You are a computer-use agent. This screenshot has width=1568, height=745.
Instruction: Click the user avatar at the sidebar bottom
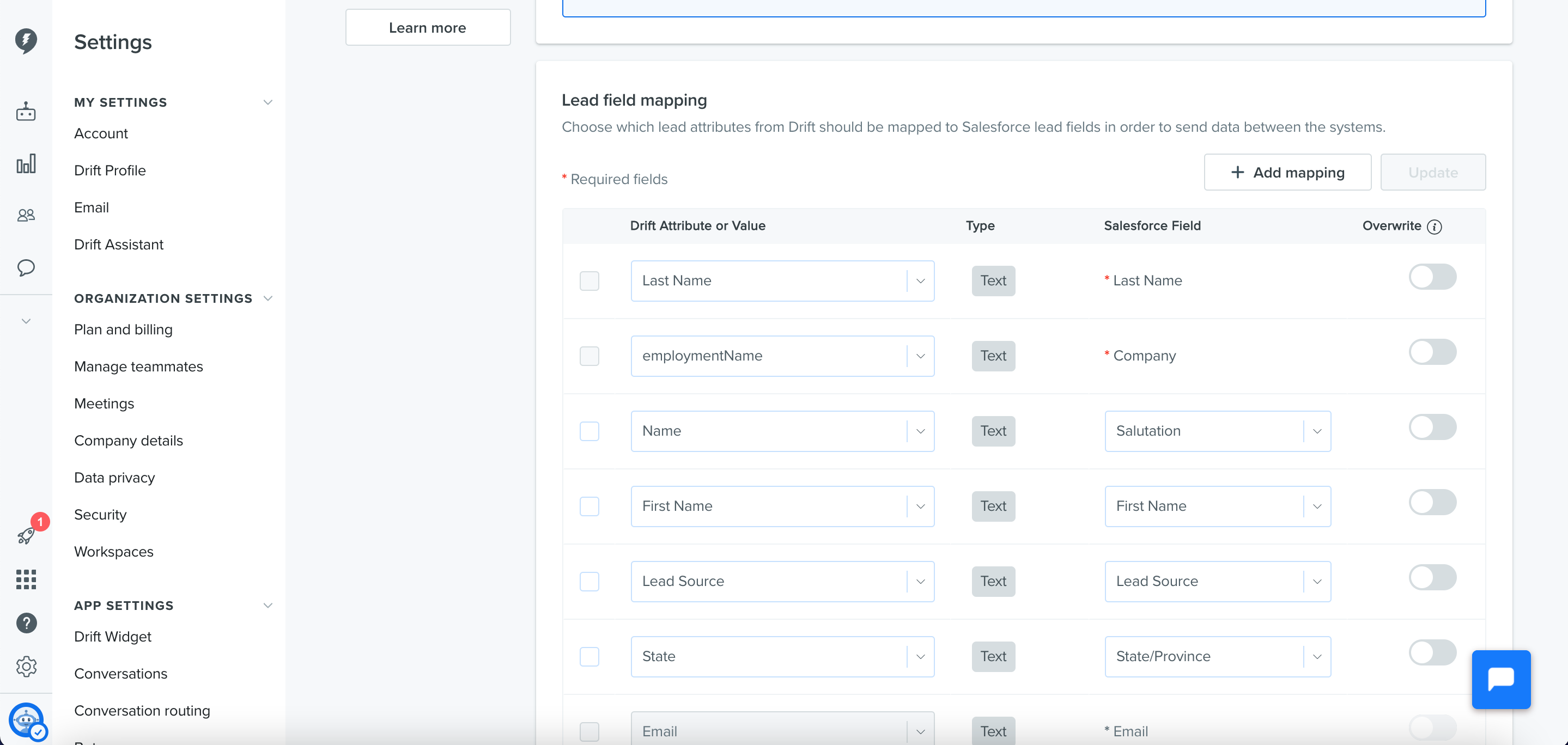click(x=26, y=720)
